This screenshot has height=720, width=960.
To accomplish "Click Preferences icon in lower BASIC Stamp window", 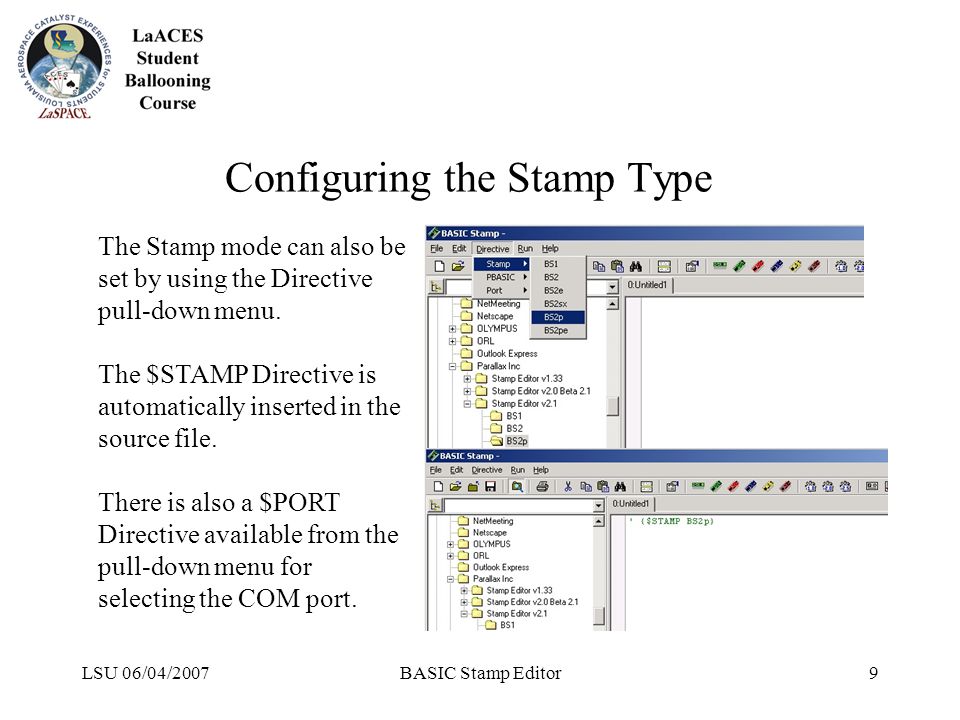I will [672, 487].
